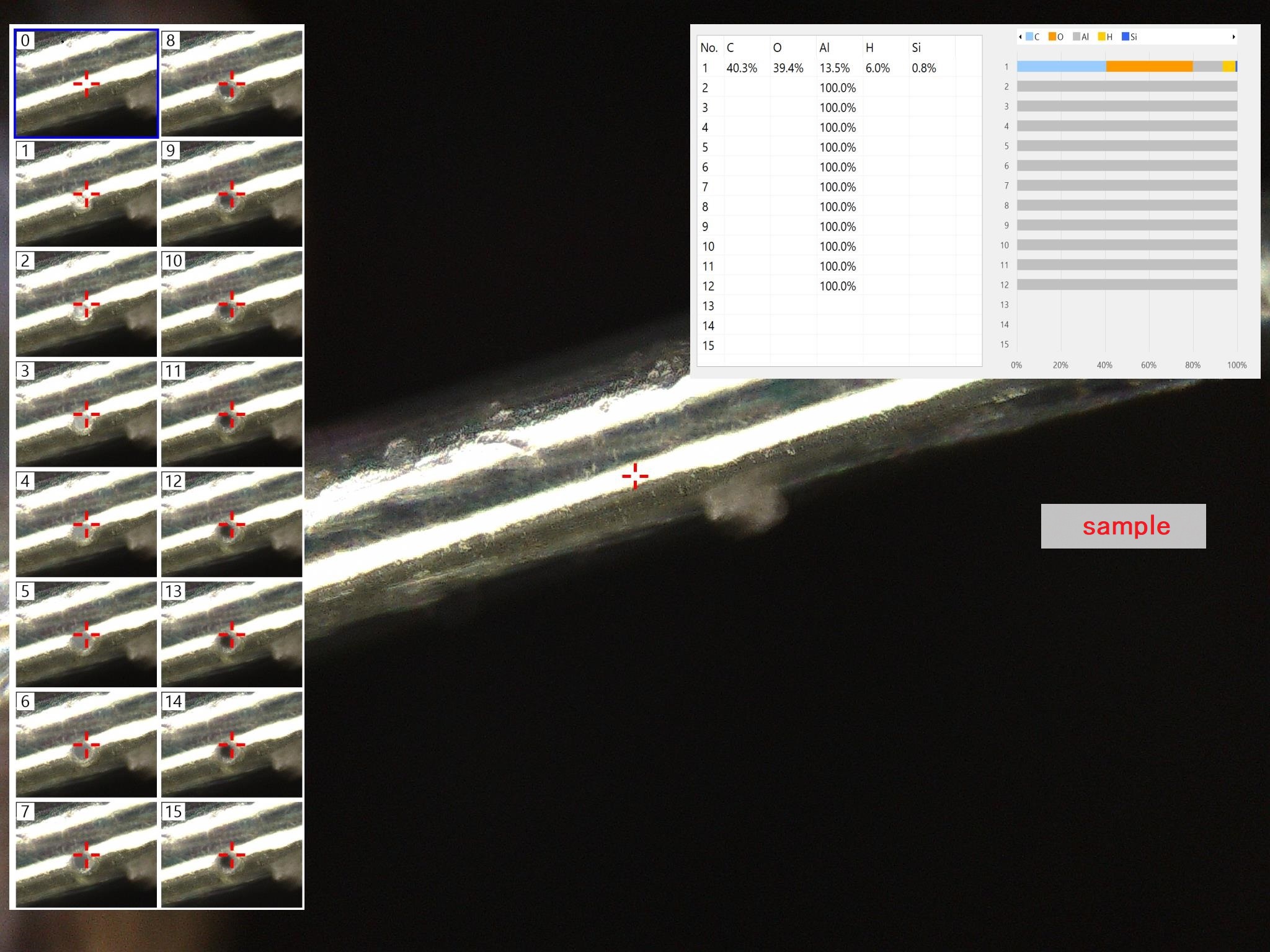Click the blue Si legend swatch
1270x952 pixels.
pos(1125,37)
